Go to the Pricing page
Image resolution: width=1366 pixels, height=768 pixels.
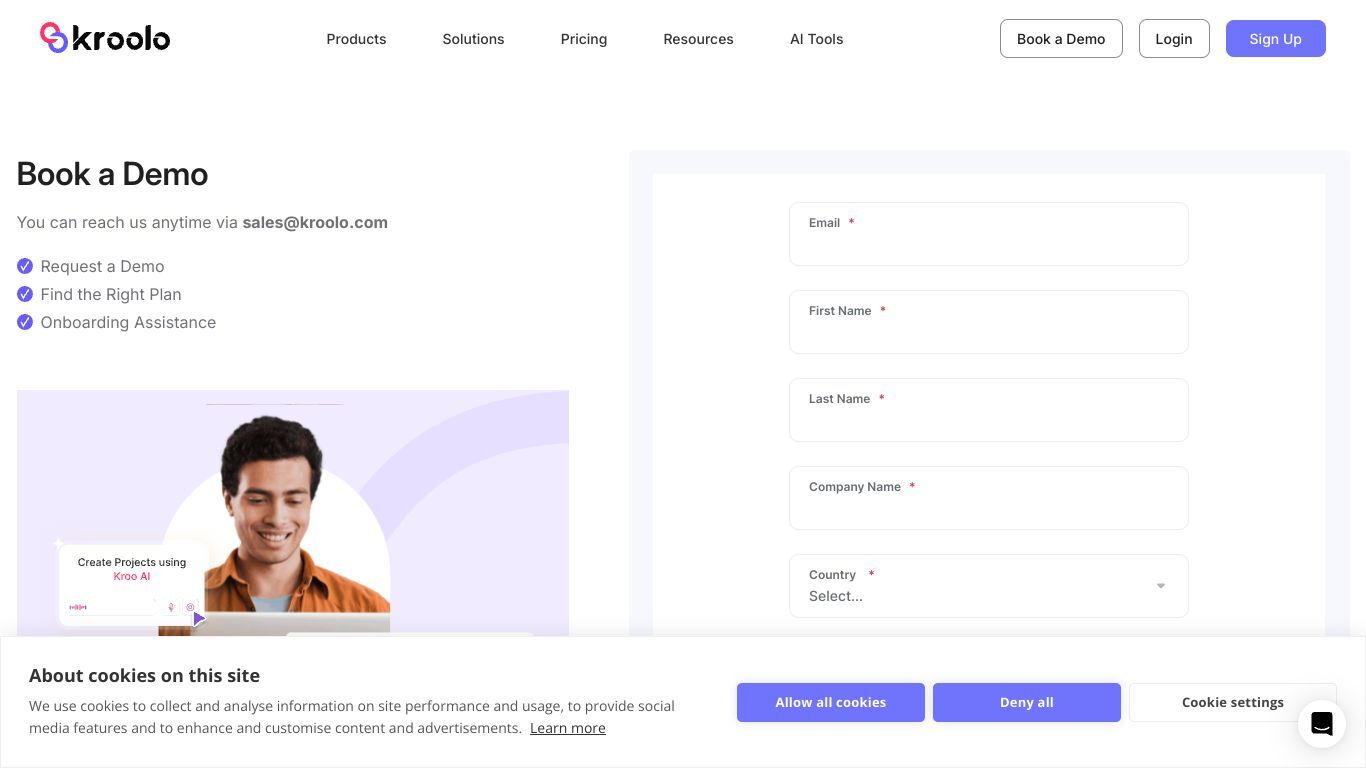(584, 39)
